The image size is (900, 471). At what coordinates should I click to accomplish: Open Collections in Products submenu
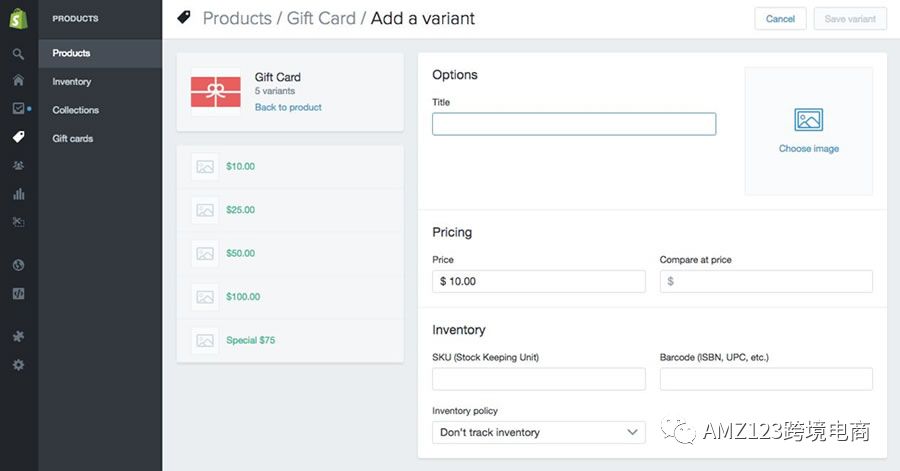(76, 110)
